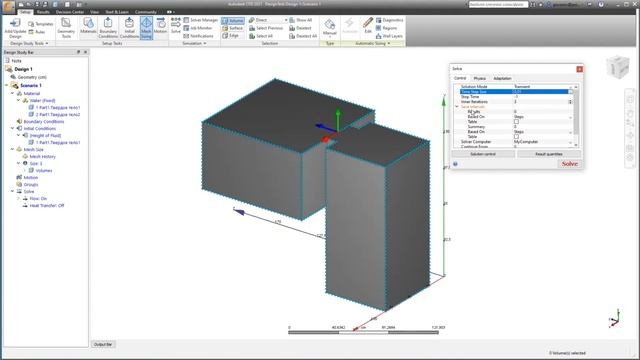This screenshot has width=640, height=360.
Task: Open Solver Manager
Action: [200, 20]
